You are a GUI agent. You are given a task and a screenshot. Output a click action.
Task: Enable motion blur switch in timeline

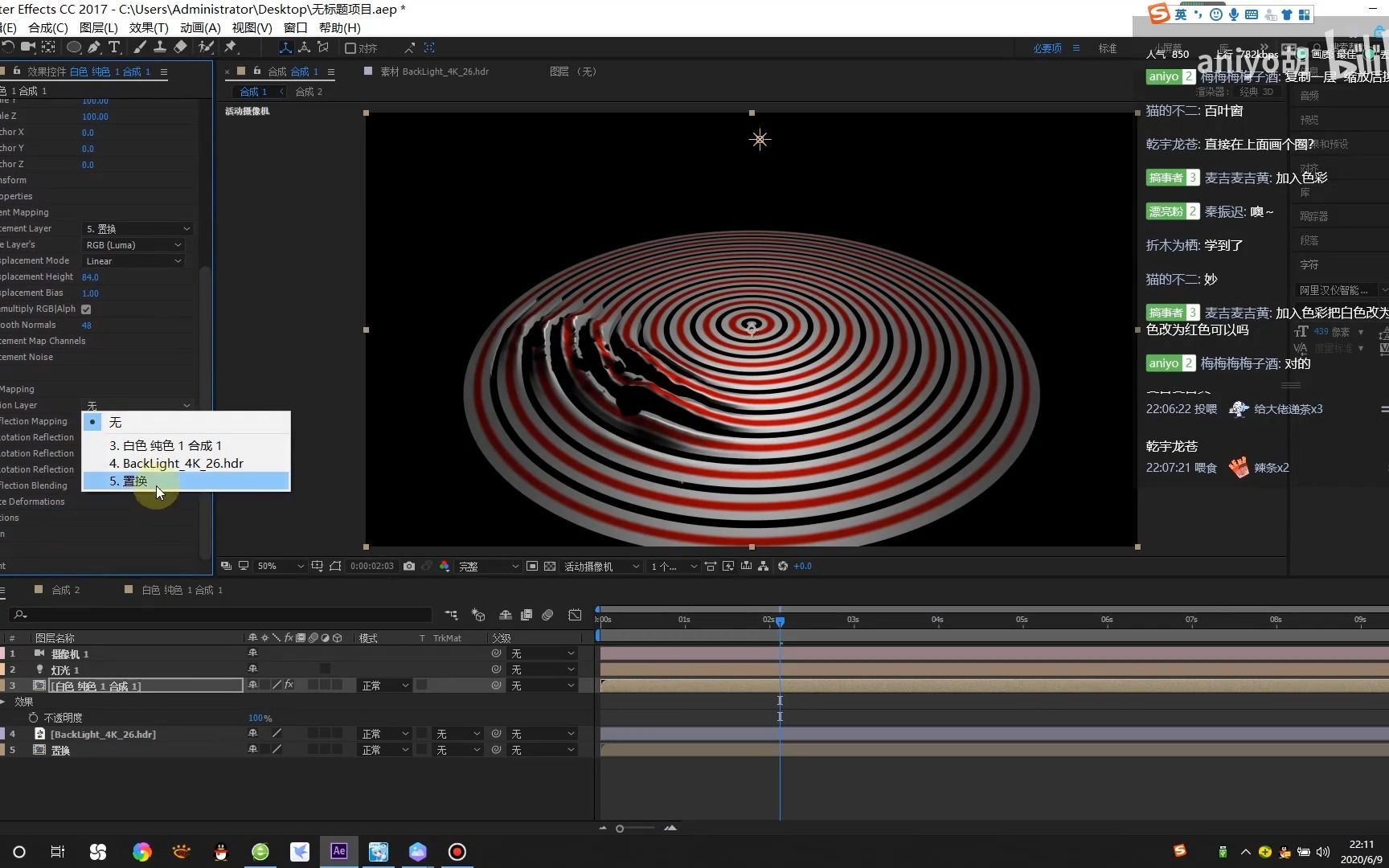[x=547, y=616]
